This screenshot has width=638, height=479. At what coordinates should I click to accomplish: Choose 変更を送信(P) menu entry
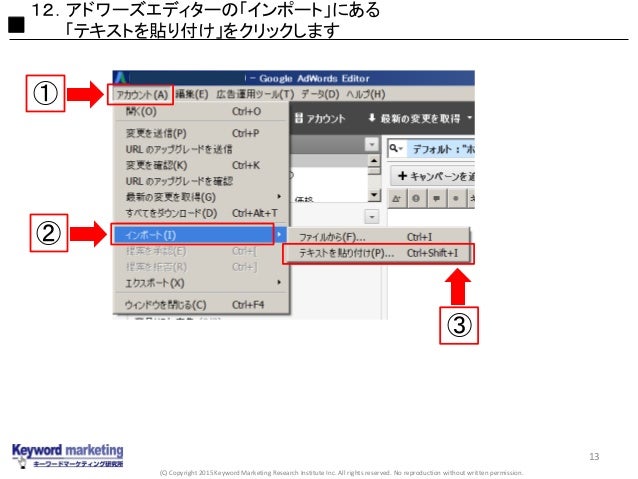click(x=201, y=133)
